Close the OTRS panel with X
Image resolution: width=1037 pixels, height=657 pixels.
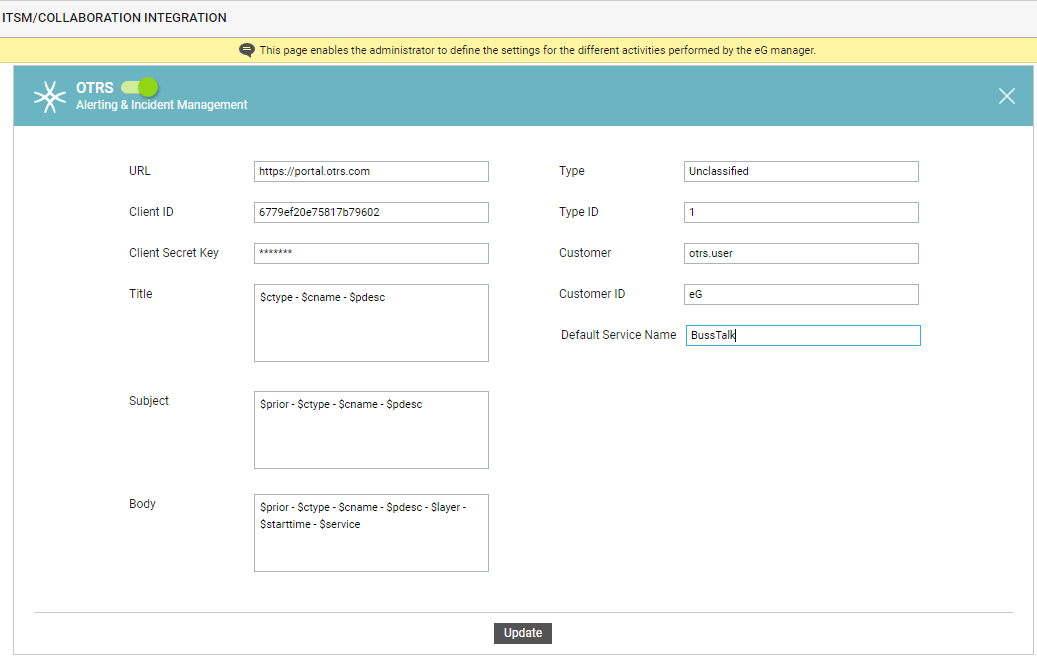(x=1007, y=96)
